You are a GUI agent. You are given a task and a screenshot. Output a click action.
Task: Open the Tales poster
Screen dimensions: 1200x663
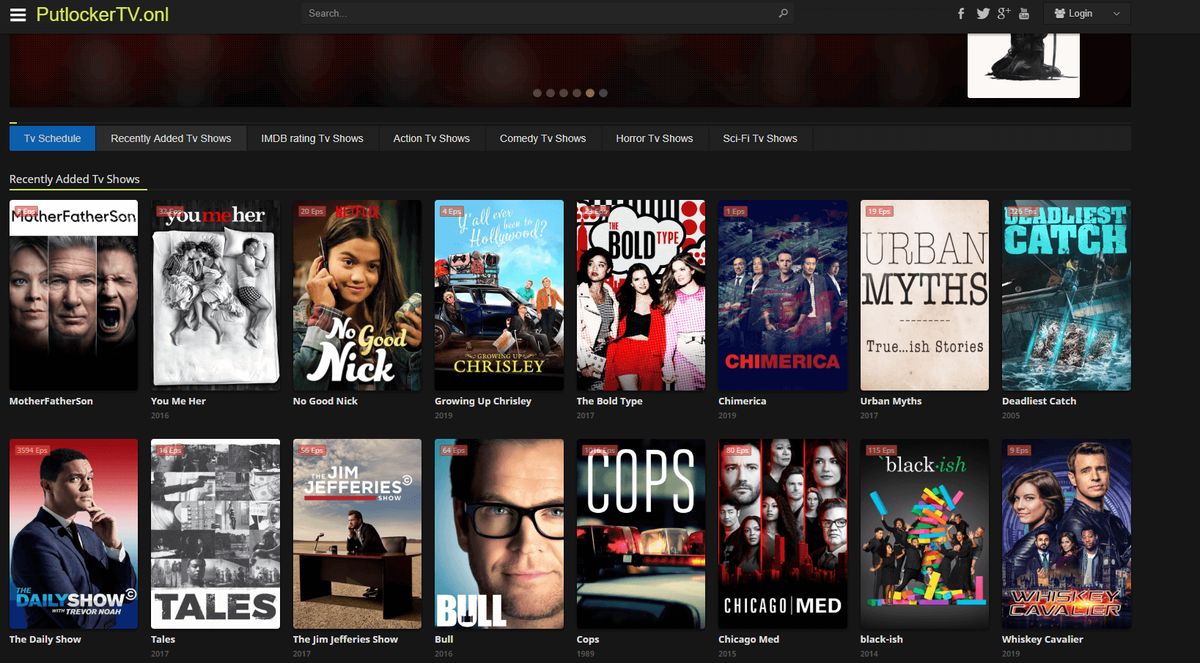215,534
